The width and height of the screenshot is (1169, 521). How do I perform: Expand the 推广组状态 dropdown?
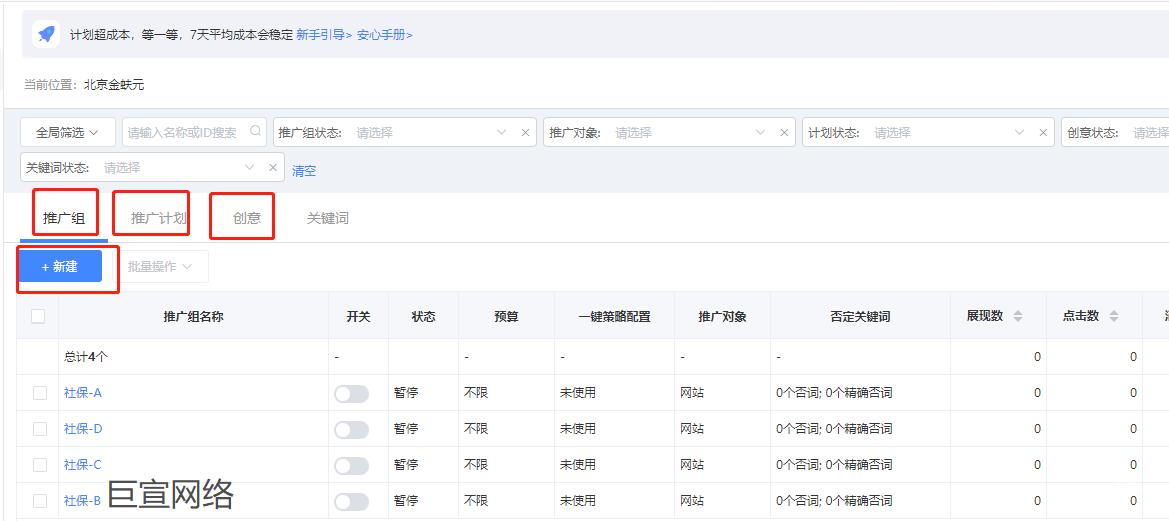[x=501, y=132]
